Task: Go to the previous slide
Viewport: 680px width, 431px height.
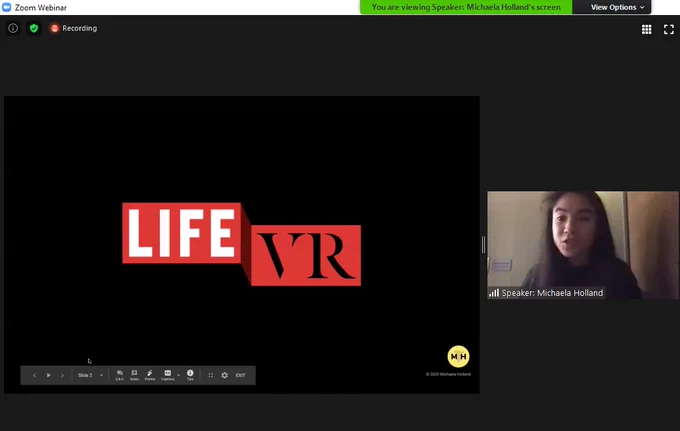Action: point(34,375)
